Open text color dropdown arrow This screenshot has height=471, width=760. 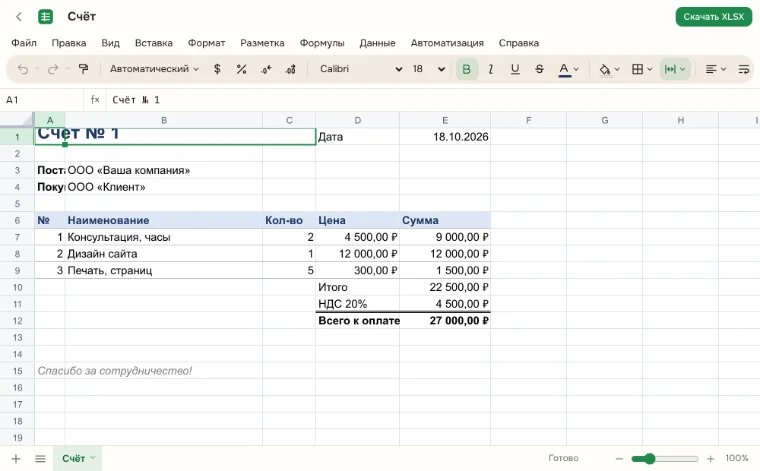[576, 69]
